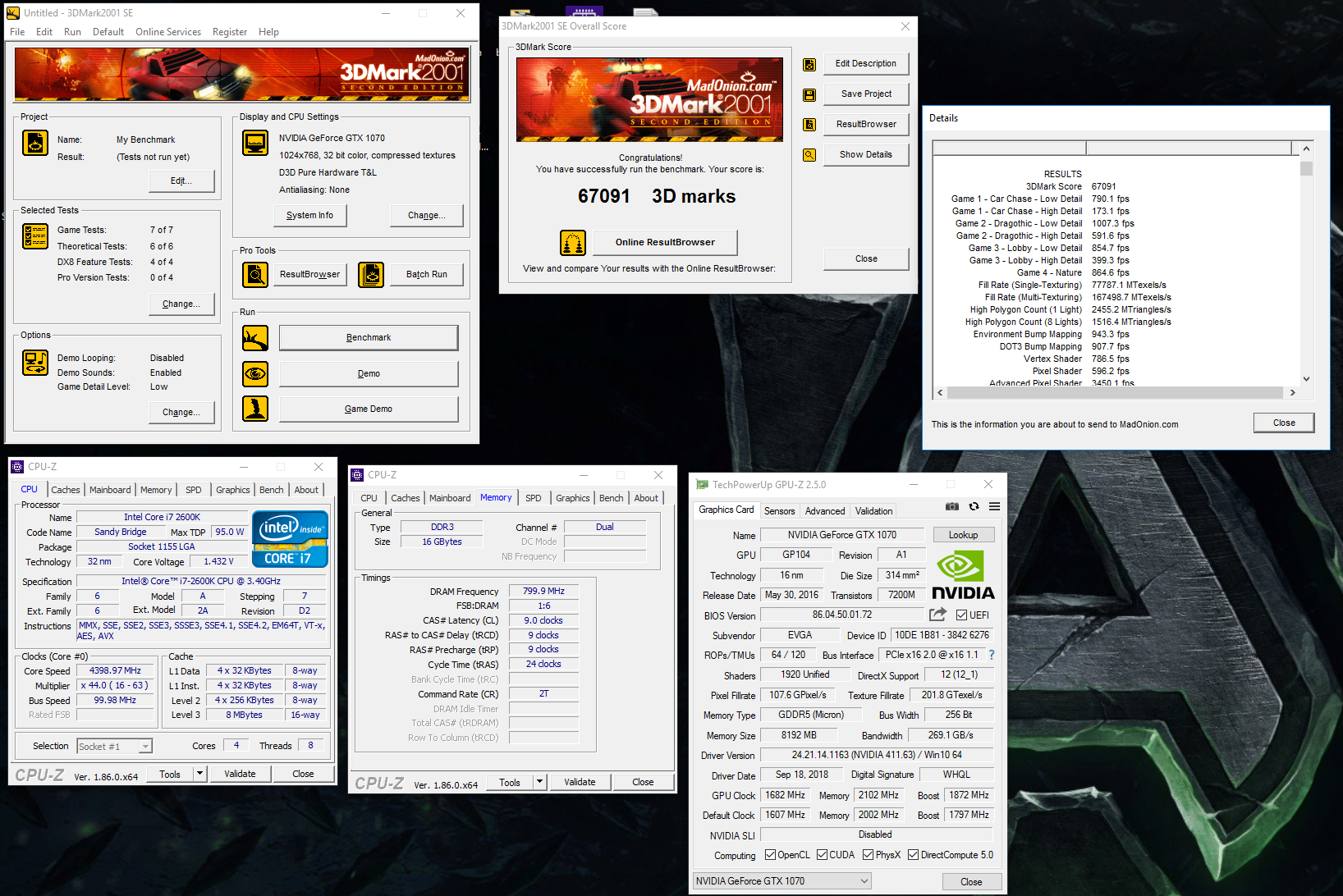Click the Game Demo joystick icon
The image size is (1343, 896).
255,409
